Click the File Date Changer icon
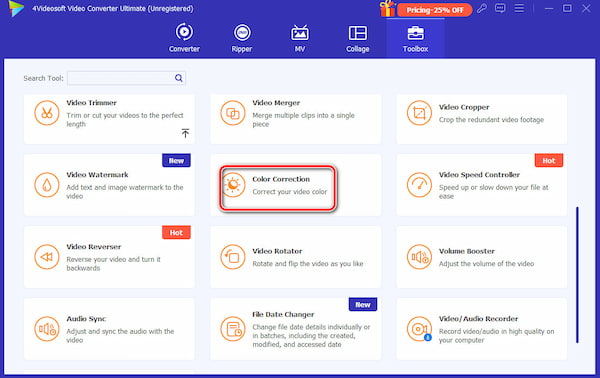 click(233, 329)
